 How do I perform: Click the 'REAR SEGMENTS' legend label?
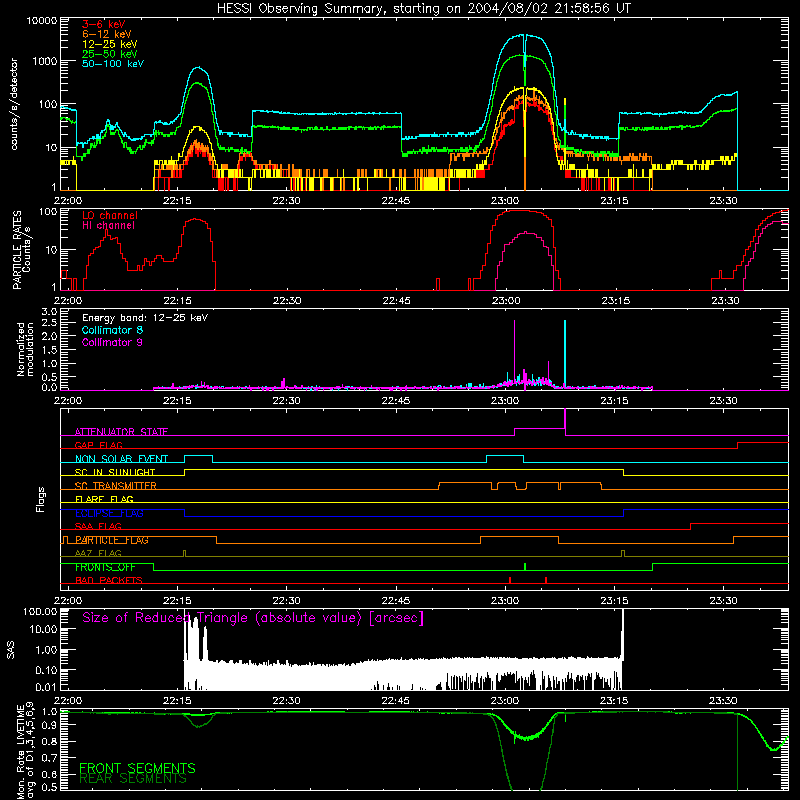[133, 779]
